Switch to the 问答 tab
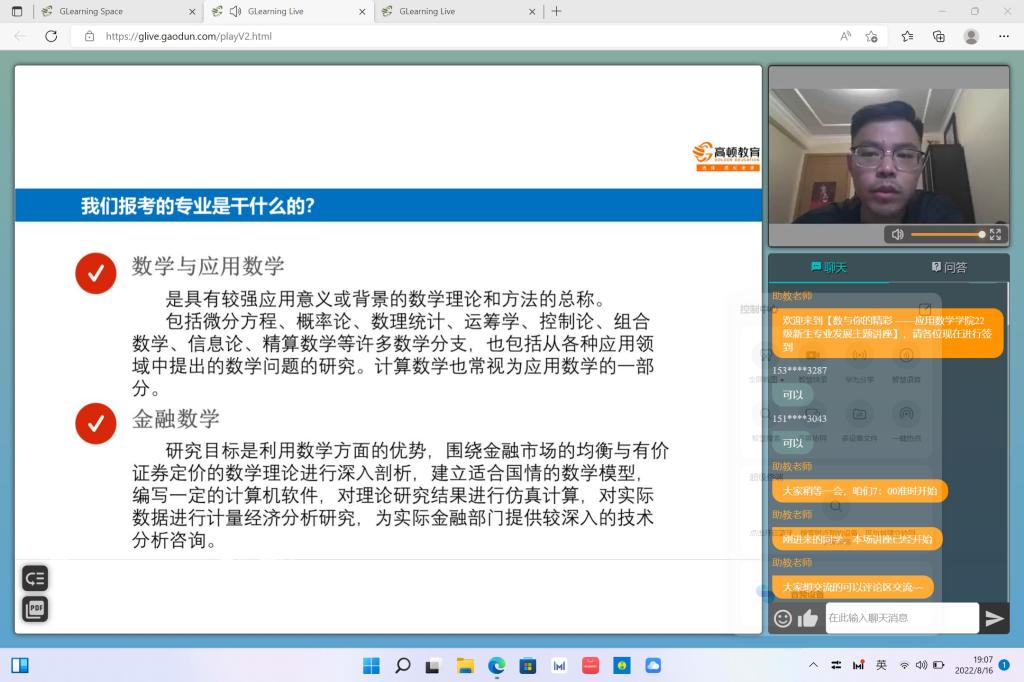The height and width of the screenshot is (682, 1024). (x=949, y=267)
